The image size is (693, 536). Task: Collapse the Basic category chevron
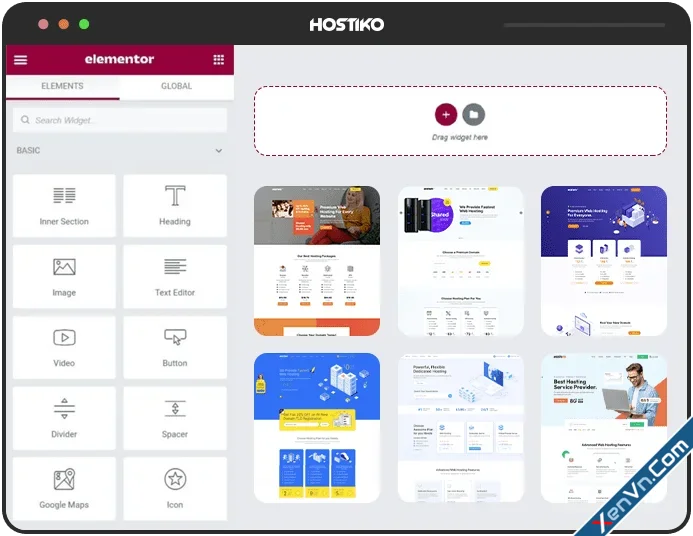tap(219, 151)
